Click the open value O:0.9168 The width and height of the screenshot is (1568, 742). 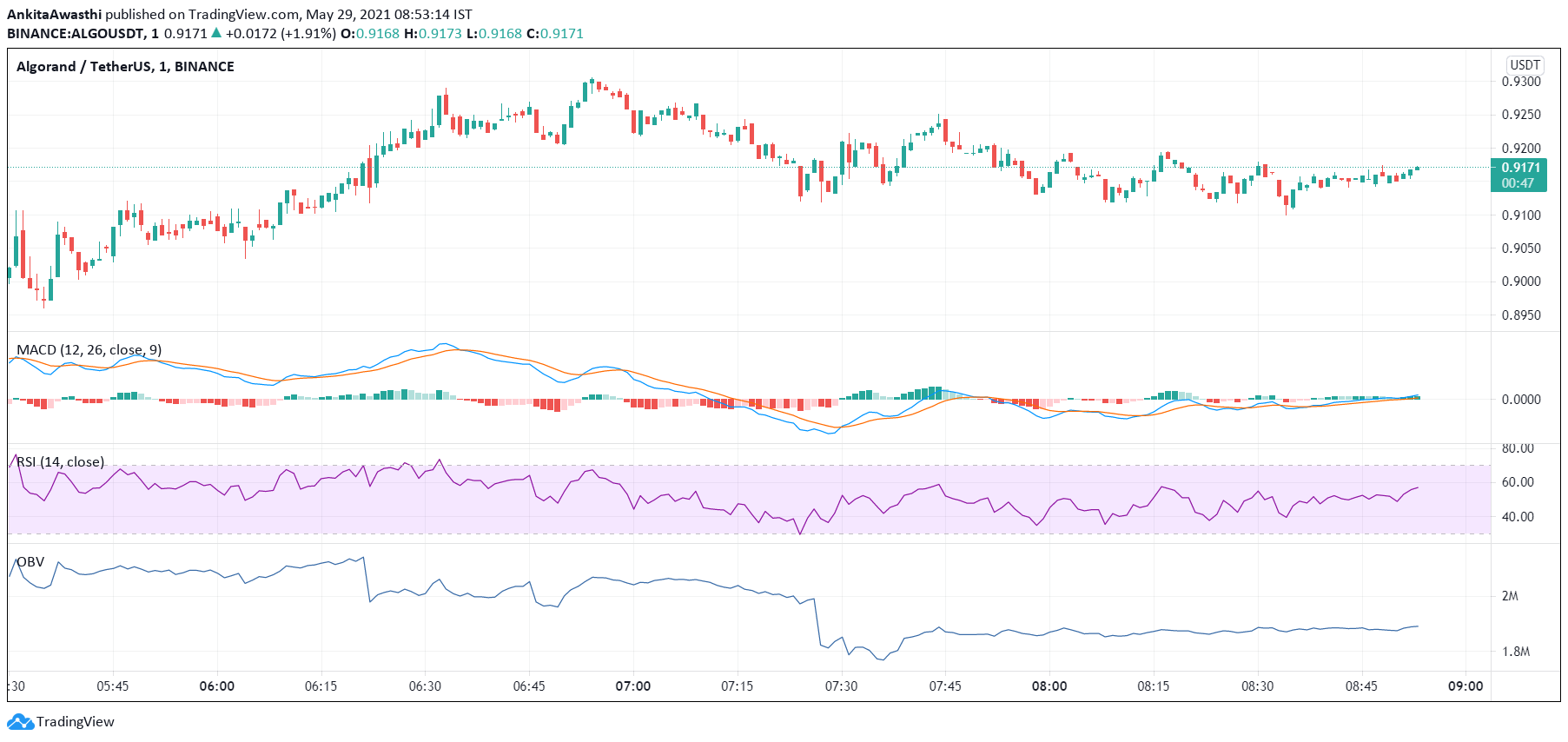point(370,34)
